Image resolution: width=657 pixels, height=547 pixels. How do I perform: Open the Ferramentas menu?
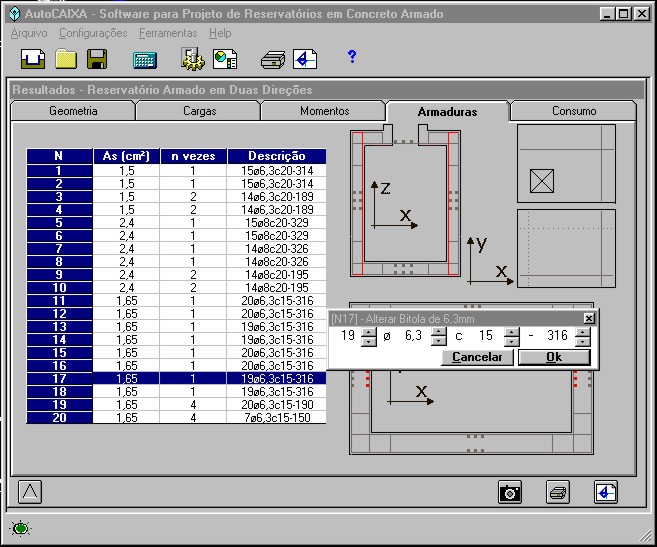(x=168, y=33)
